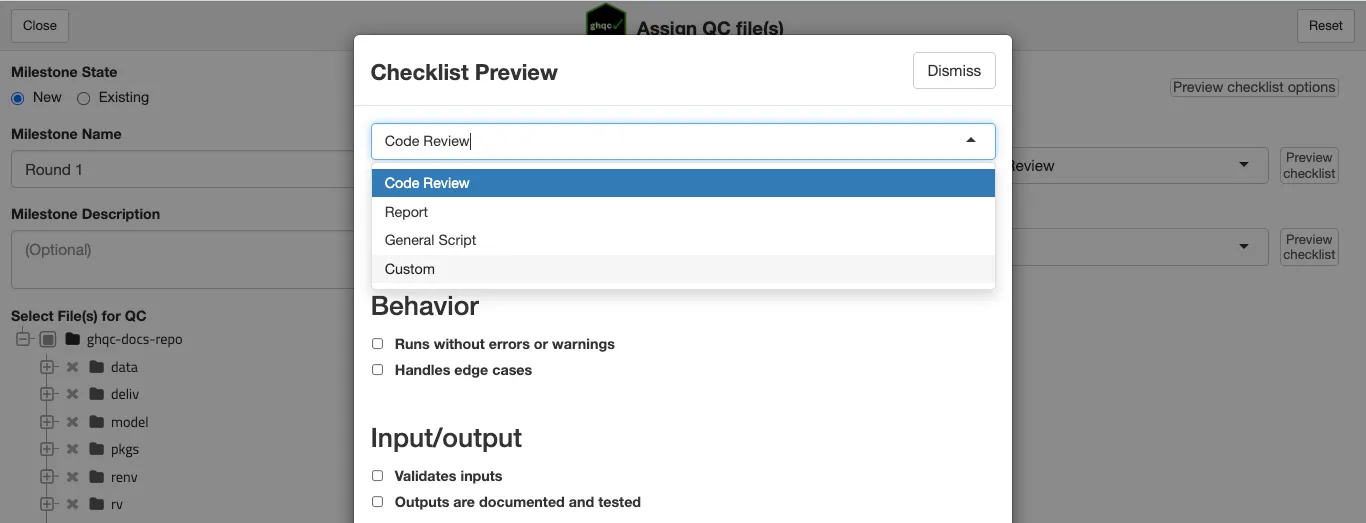Expand the data folder node
Viewport: 1366px width, 523px height.
coord(46,367)
